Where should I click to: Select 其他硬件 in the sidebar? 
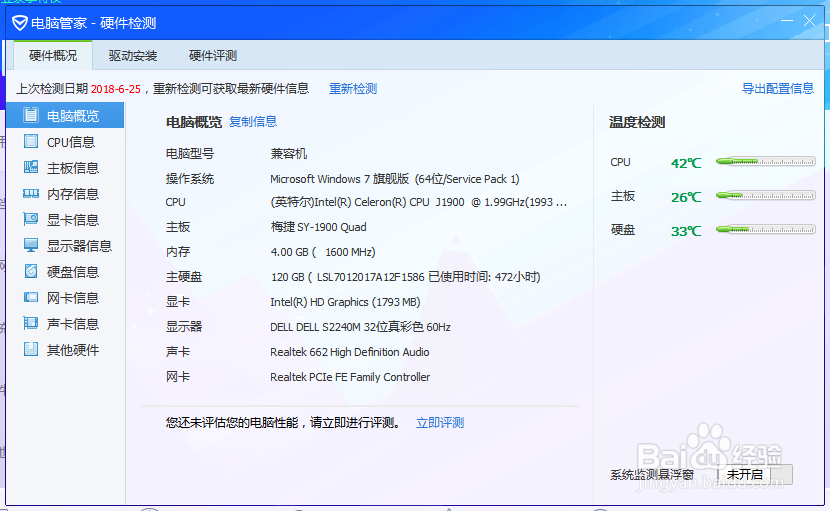pyautogui.click(x=65, y=349)
